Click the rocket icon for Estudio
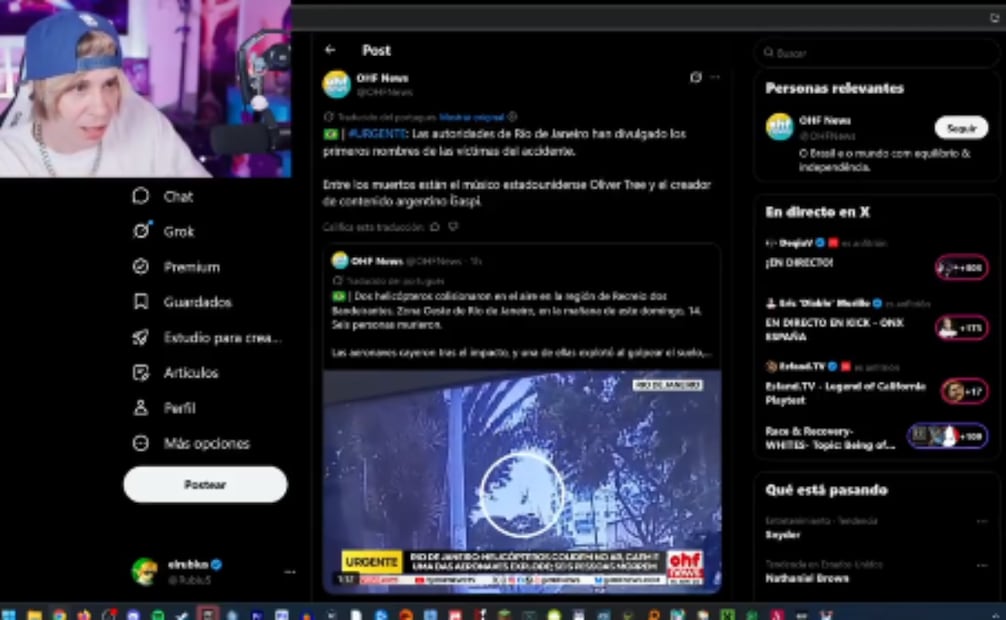The width and height of the screenshot is (1006, 620). click(x=141, y=337)
